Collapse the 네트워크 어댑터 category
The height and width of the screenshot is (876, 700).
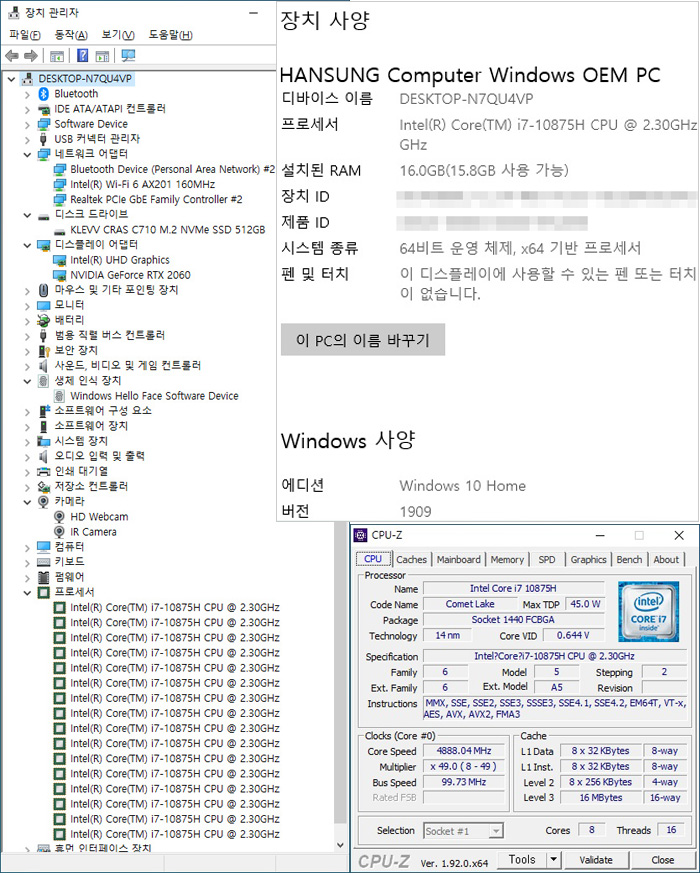pyautogui.click(x=27, y=154)
